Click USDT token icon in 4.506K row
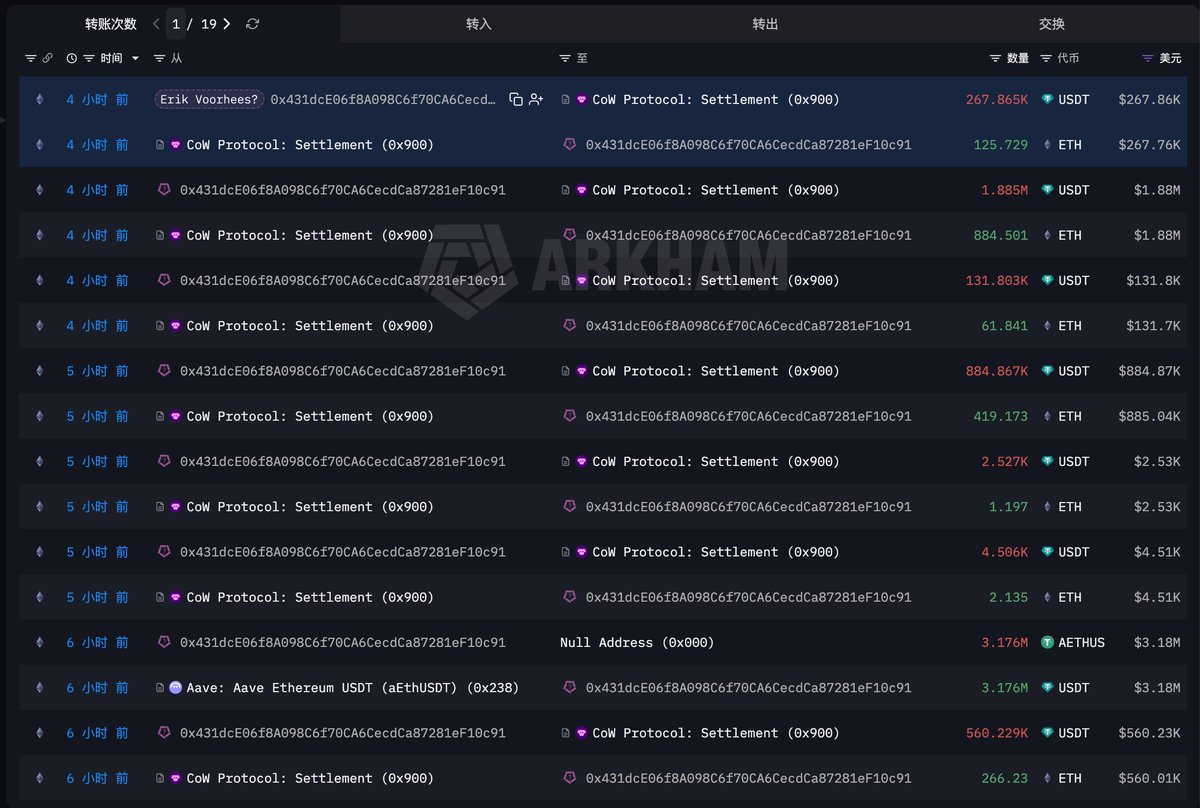1200x808 pixels. point(1047,552)
